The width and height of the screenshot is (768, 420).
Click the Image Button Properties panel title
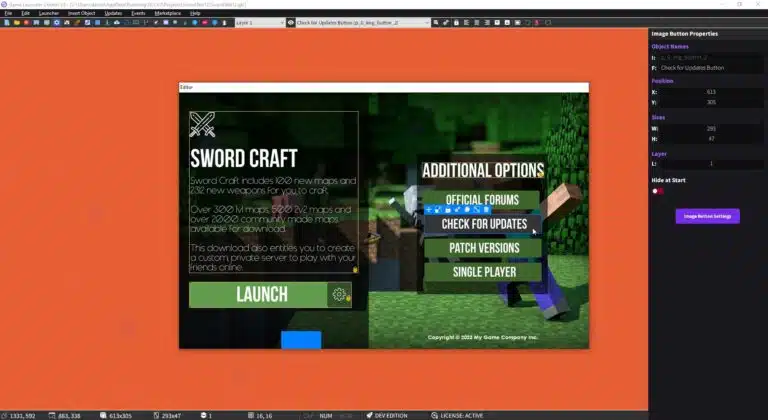(x=685, y=34)
